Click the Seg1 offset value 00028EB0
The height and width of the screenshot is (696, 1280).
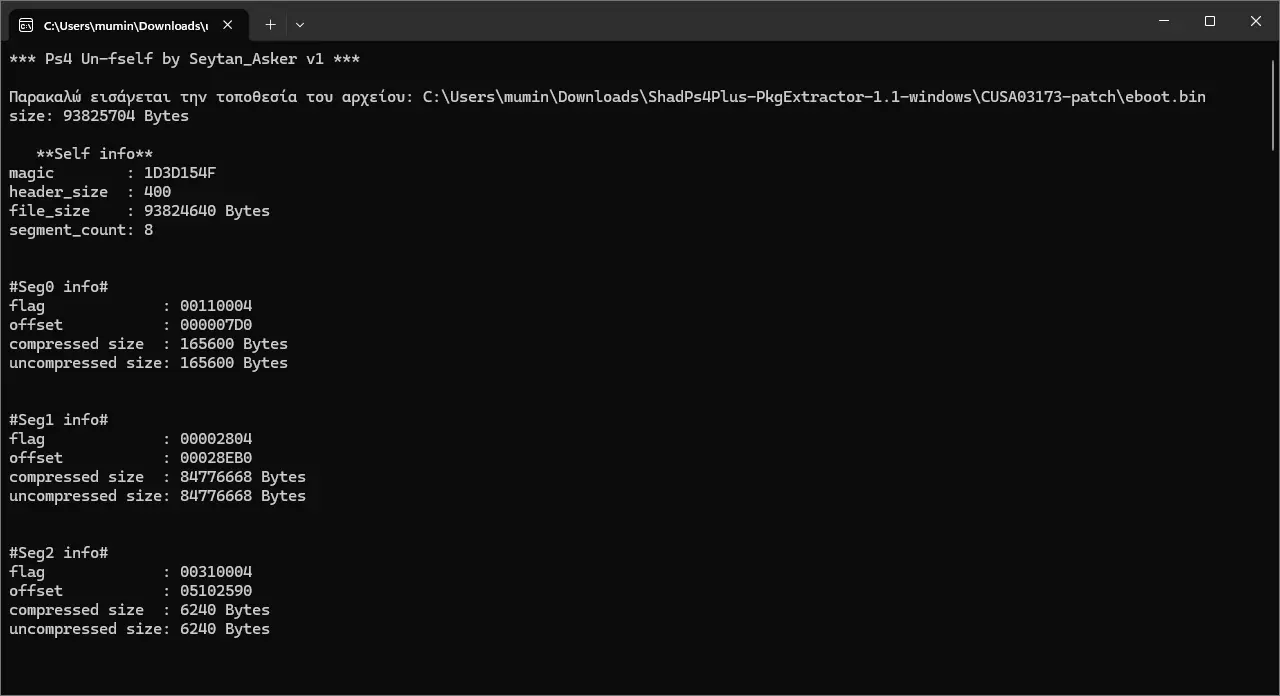216,458
